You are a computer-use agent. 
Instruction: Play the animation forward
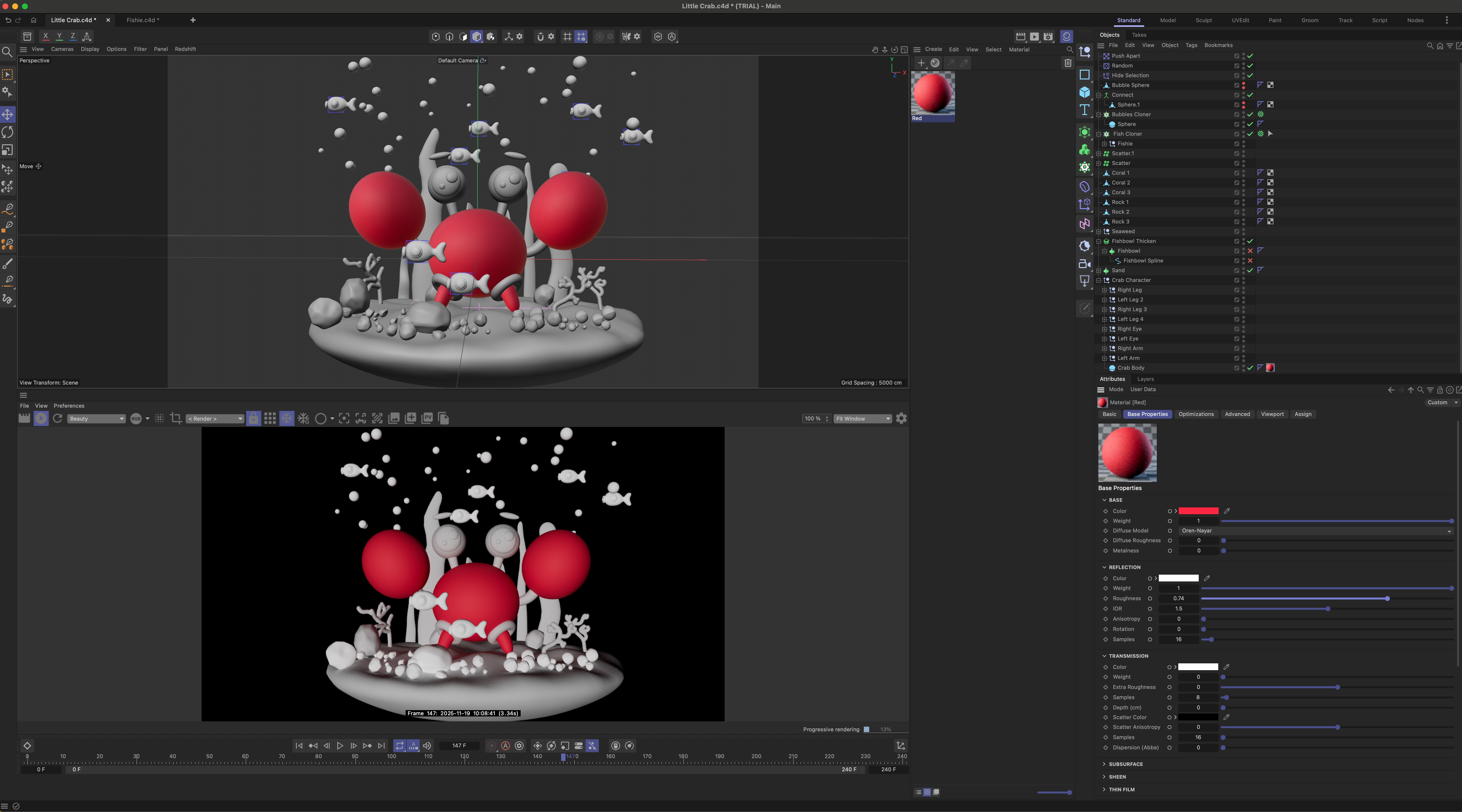tap(340, 746)
